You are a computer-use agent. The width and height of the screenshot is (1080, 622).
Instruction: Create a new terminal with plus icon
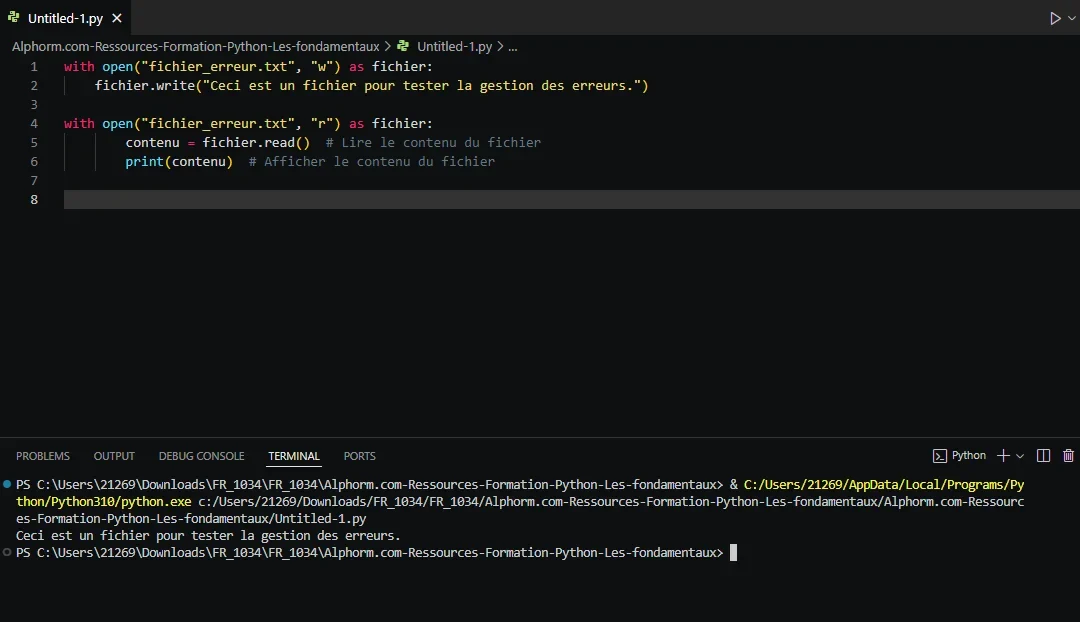(1003, 455)
